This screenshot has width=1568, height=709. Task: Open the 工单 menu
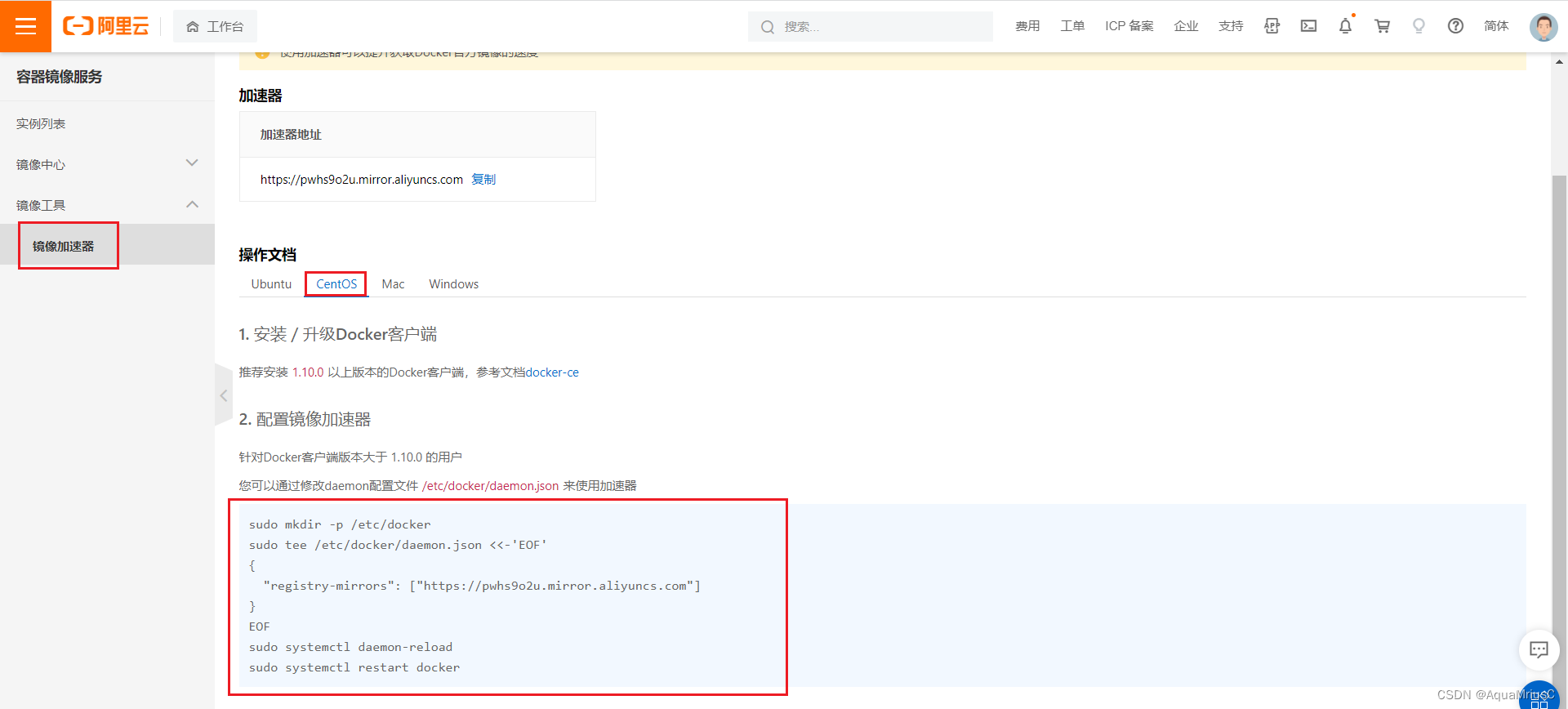[1072, 26]
